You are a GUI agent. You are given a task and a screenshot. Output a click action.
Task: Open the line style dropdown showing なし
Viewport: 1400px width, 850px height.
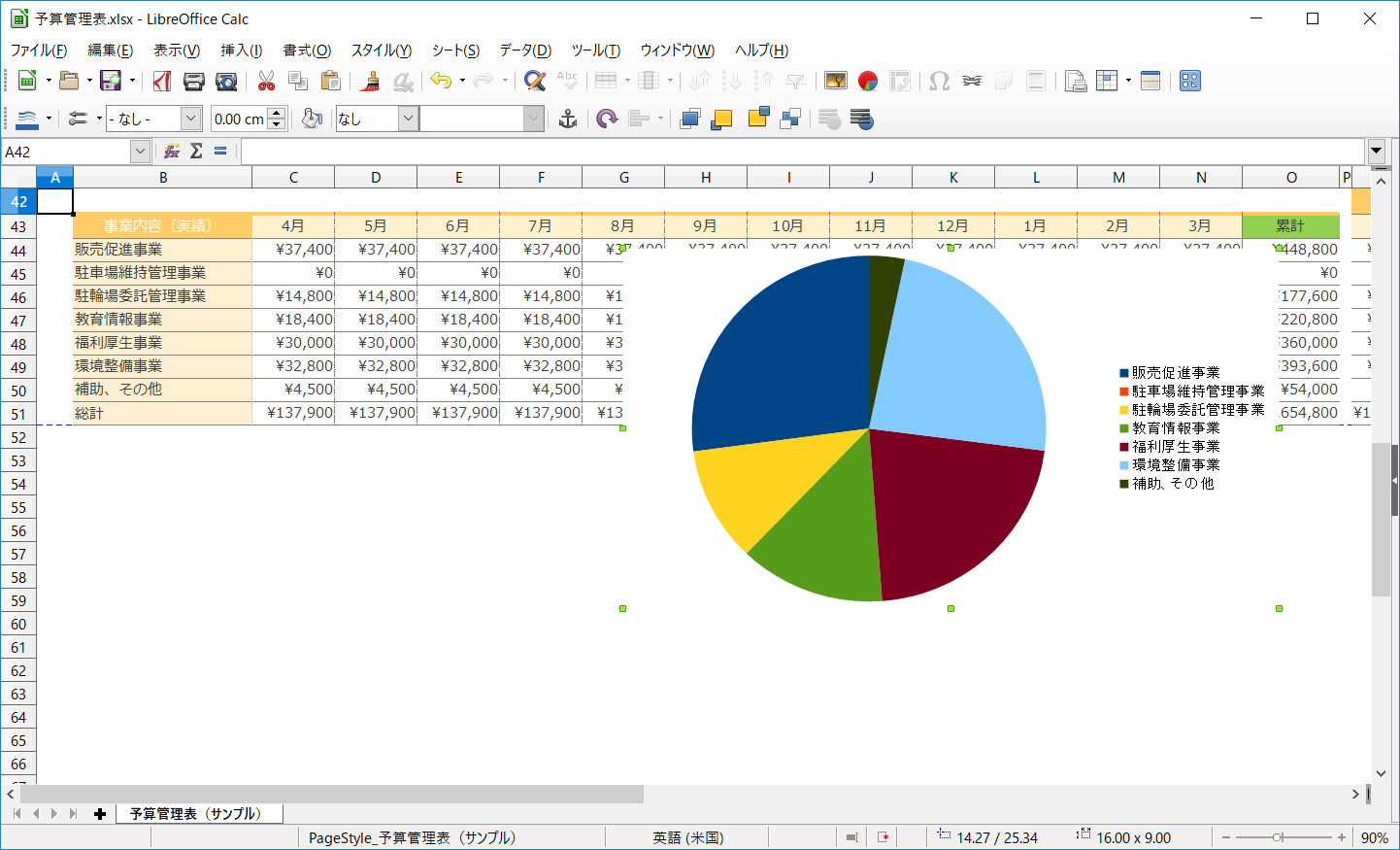tap(153, 119)
